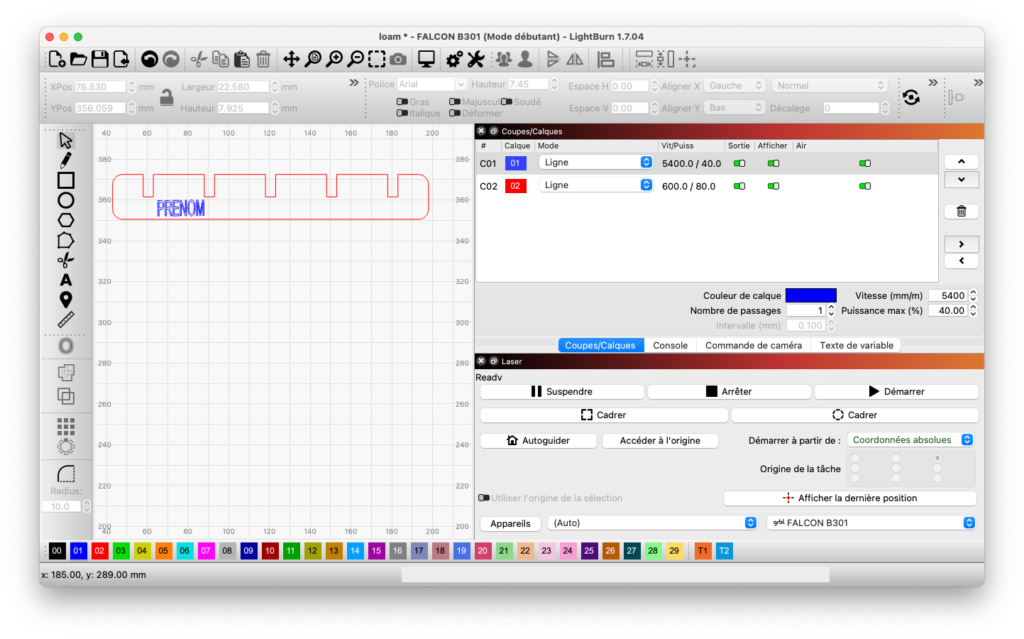
Task: Click the undo arrow icon
Action: (149, 59)
